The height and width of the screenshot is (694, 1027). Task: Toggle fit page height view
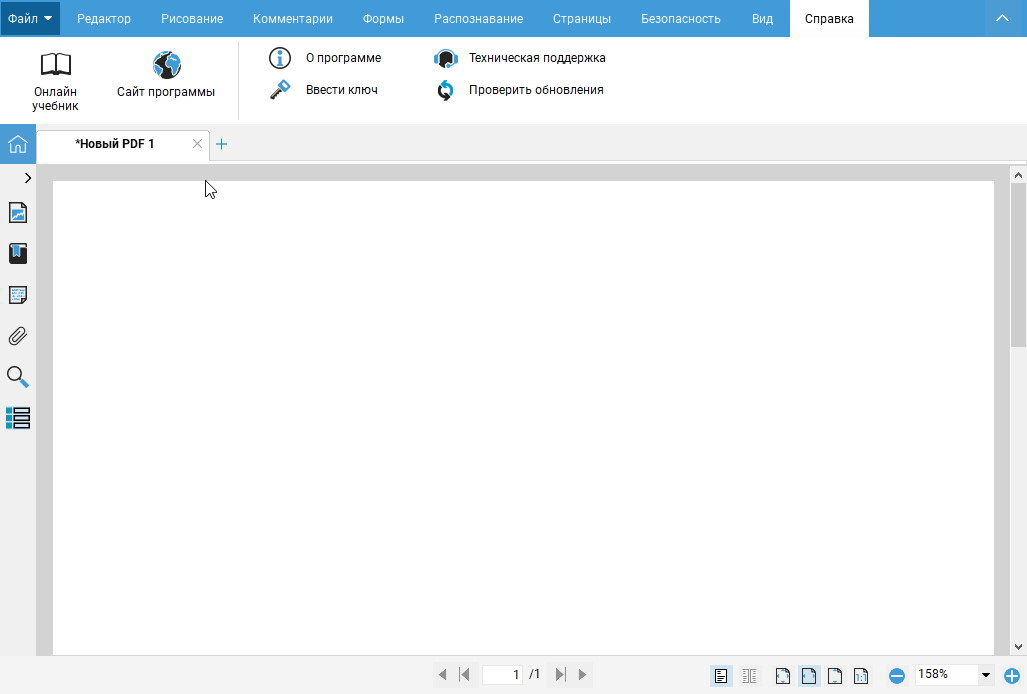835,675
